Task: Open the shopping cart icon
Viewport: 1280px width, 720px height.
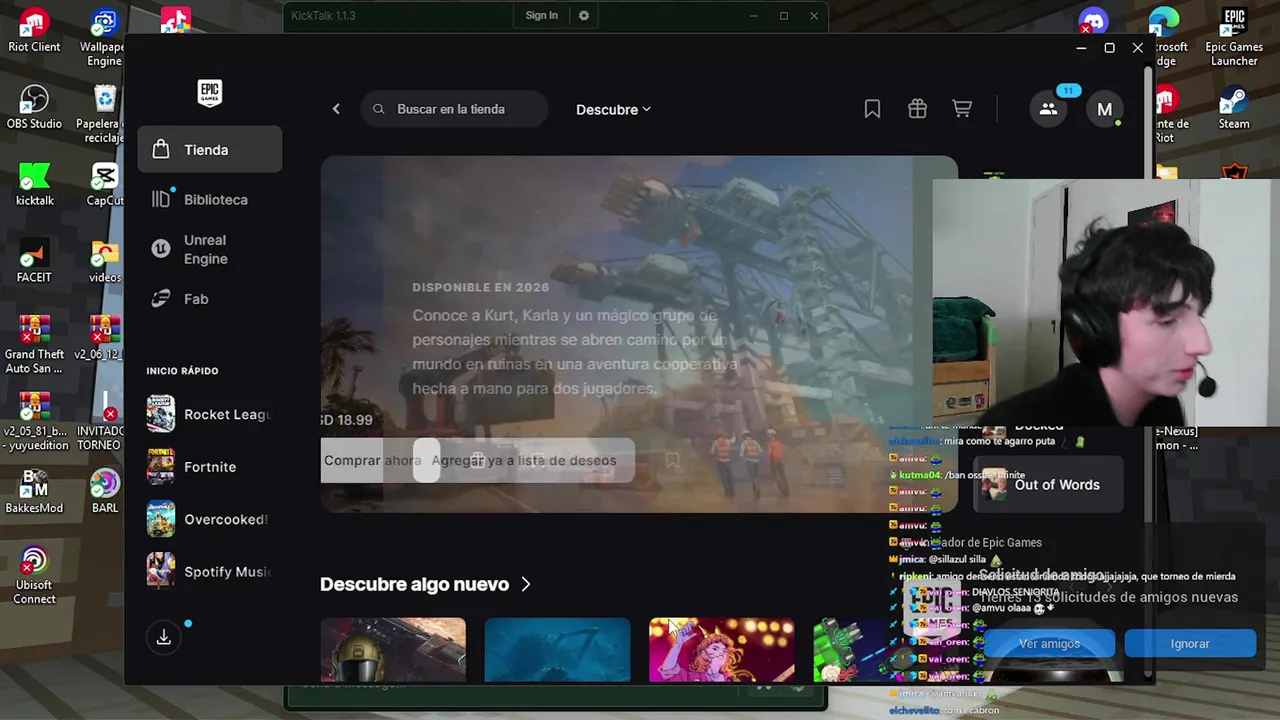Action: click(x=962, y=109)
